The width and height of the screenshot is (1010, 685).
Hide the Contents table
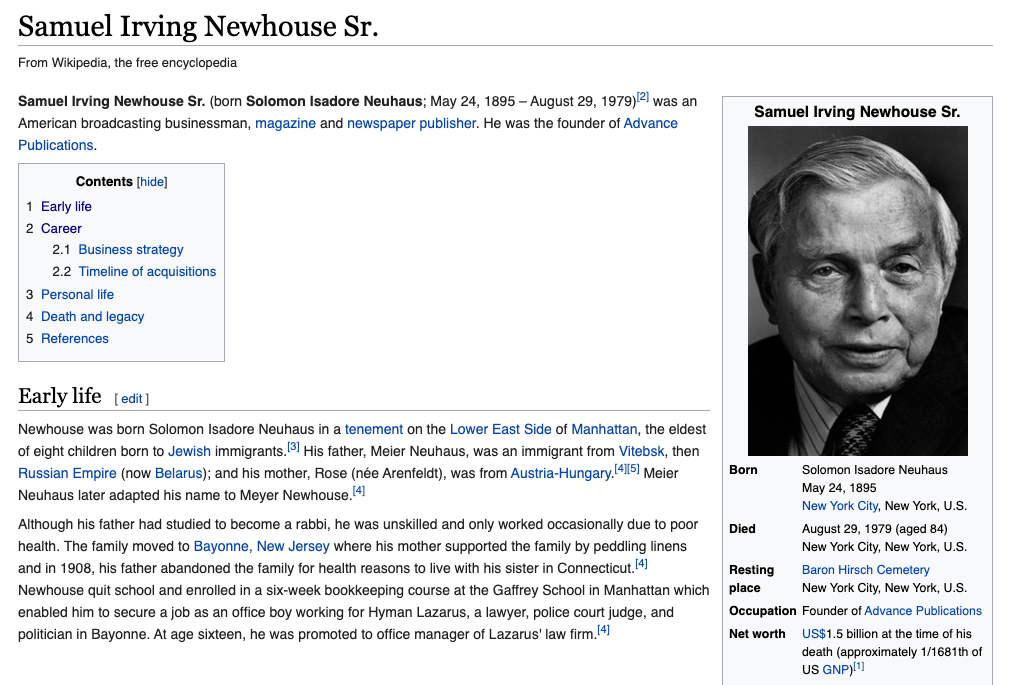[152, 182]
